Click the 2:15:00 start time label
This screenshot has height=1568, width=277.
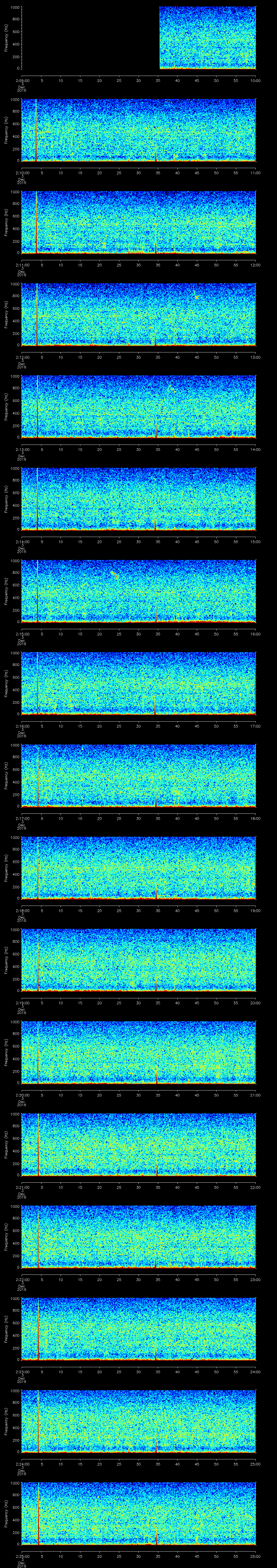coord(22,634)
